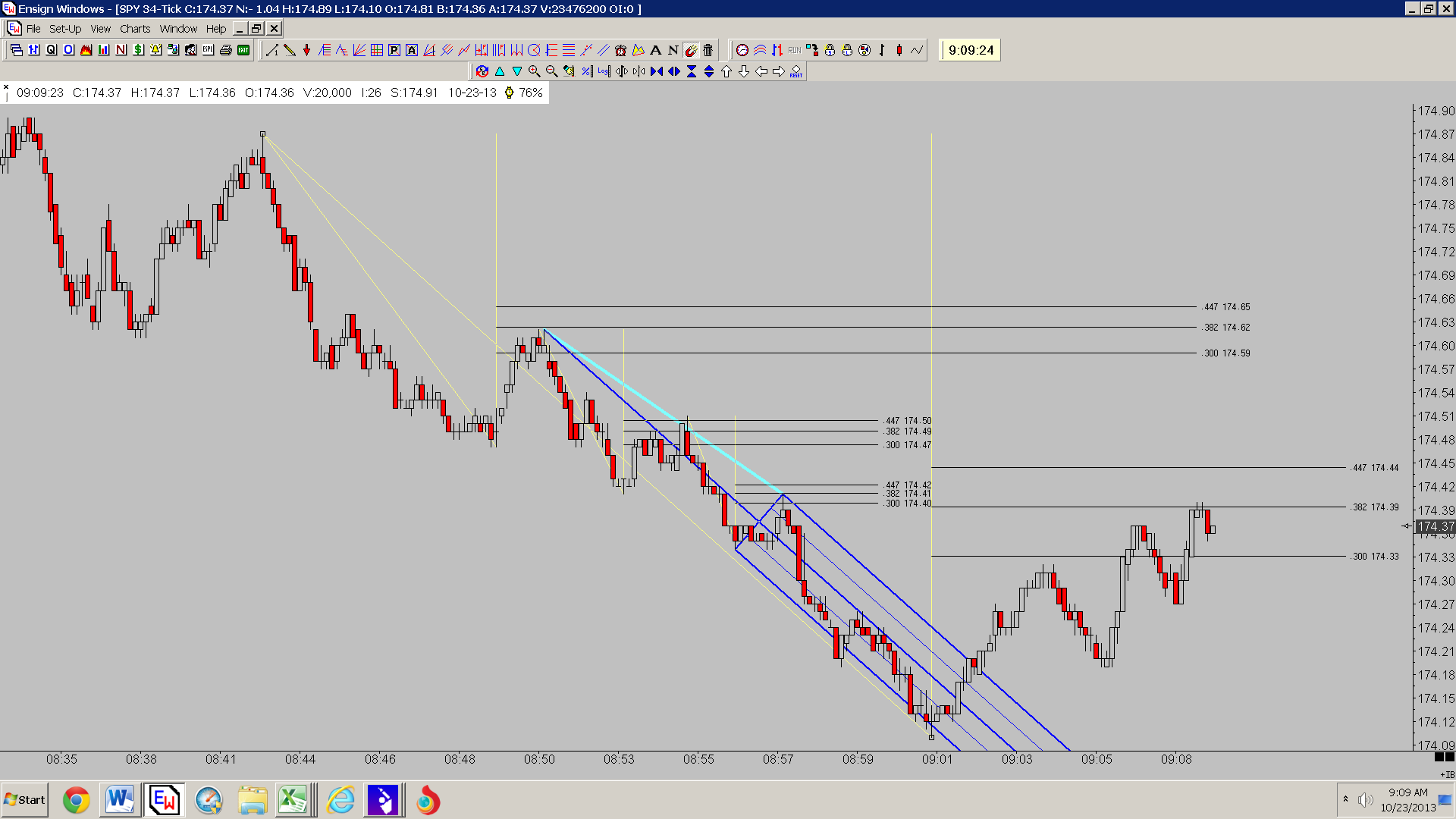Click the blue O options icon
1456x819 pixels.
(69, 50)
